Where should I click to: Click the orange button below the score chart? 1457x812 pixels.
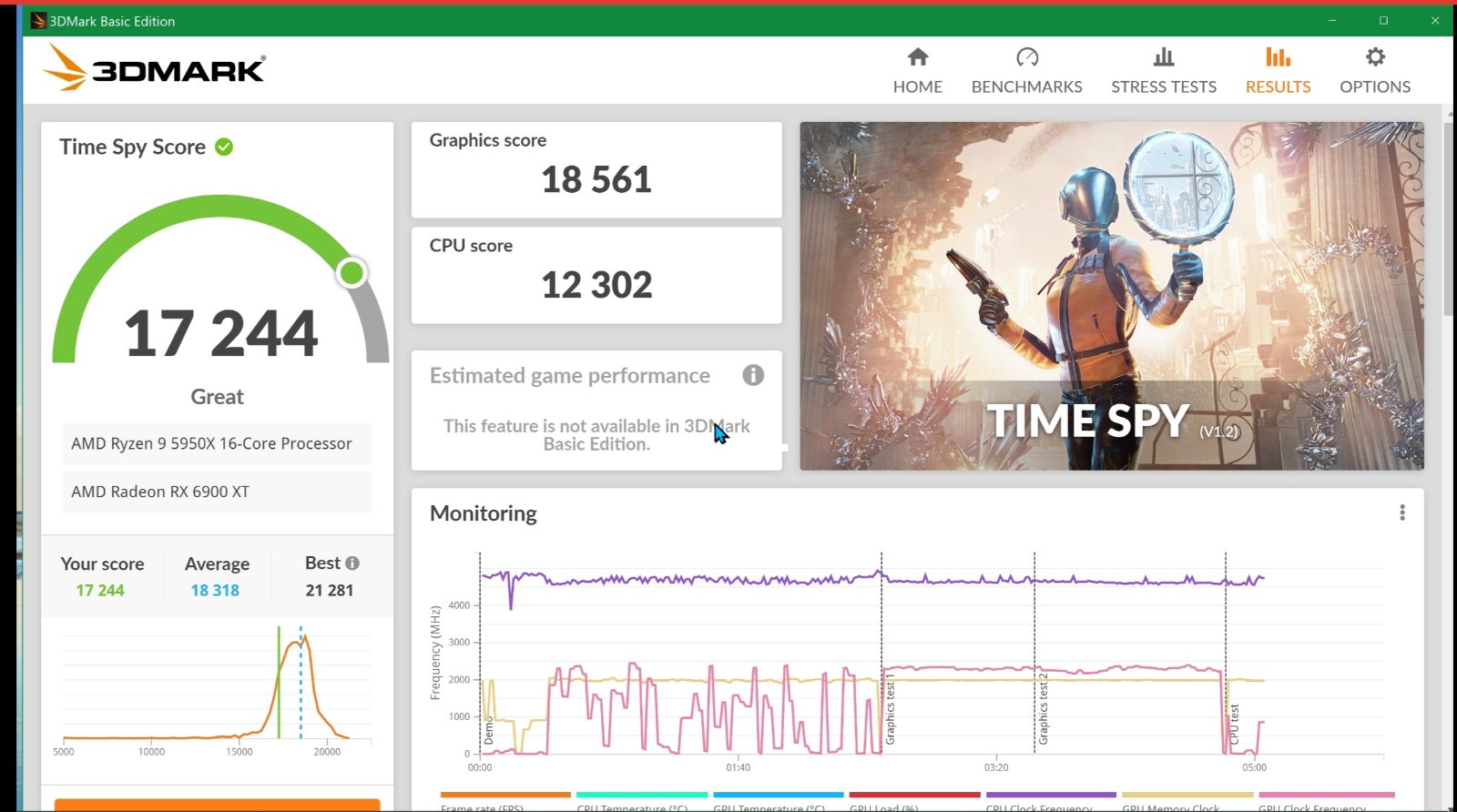click(217, 805)
